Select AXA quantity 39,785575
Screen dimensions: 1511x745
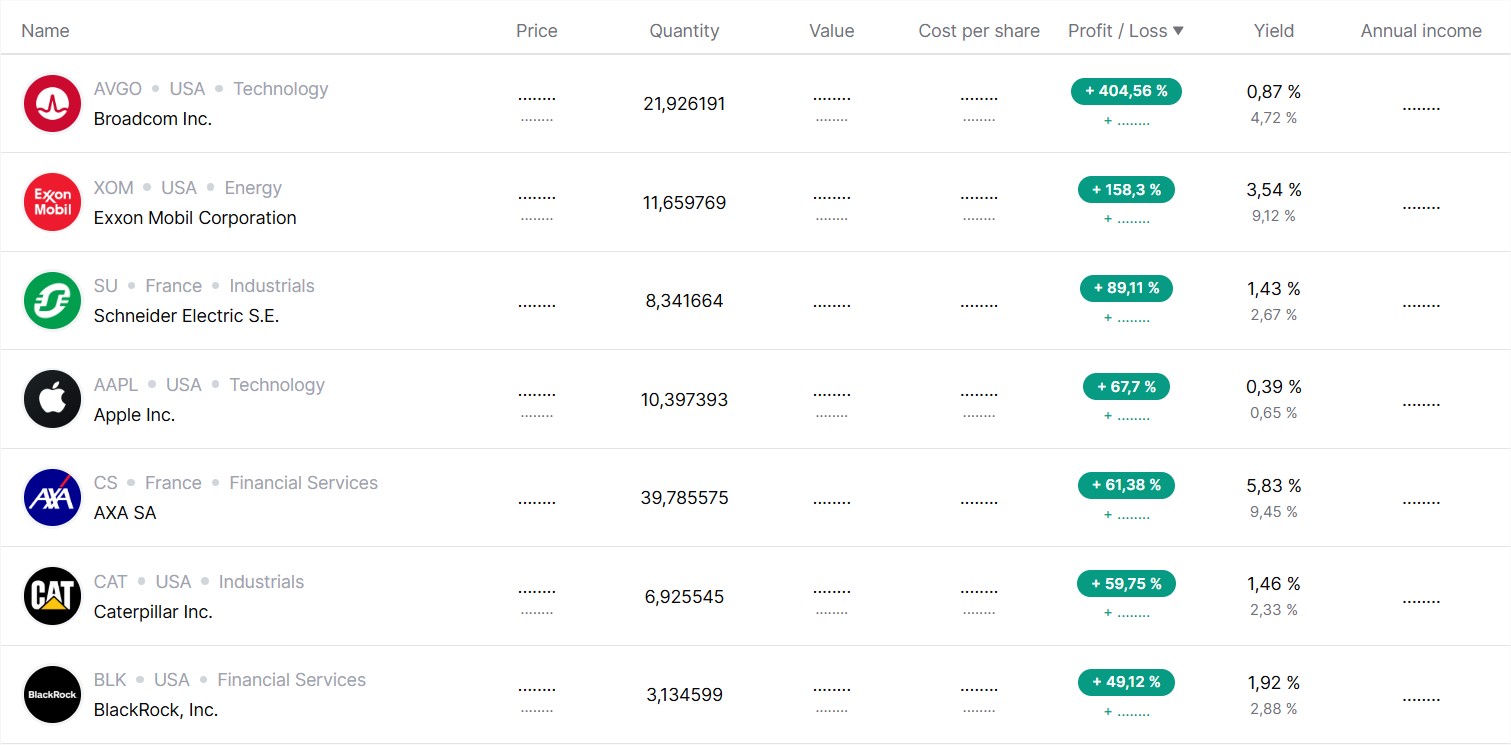pos(684,498)
